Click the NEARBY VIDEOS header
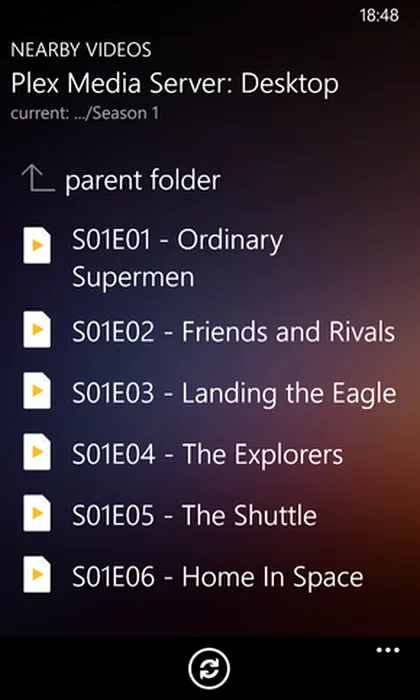 (x=81, y=50)
